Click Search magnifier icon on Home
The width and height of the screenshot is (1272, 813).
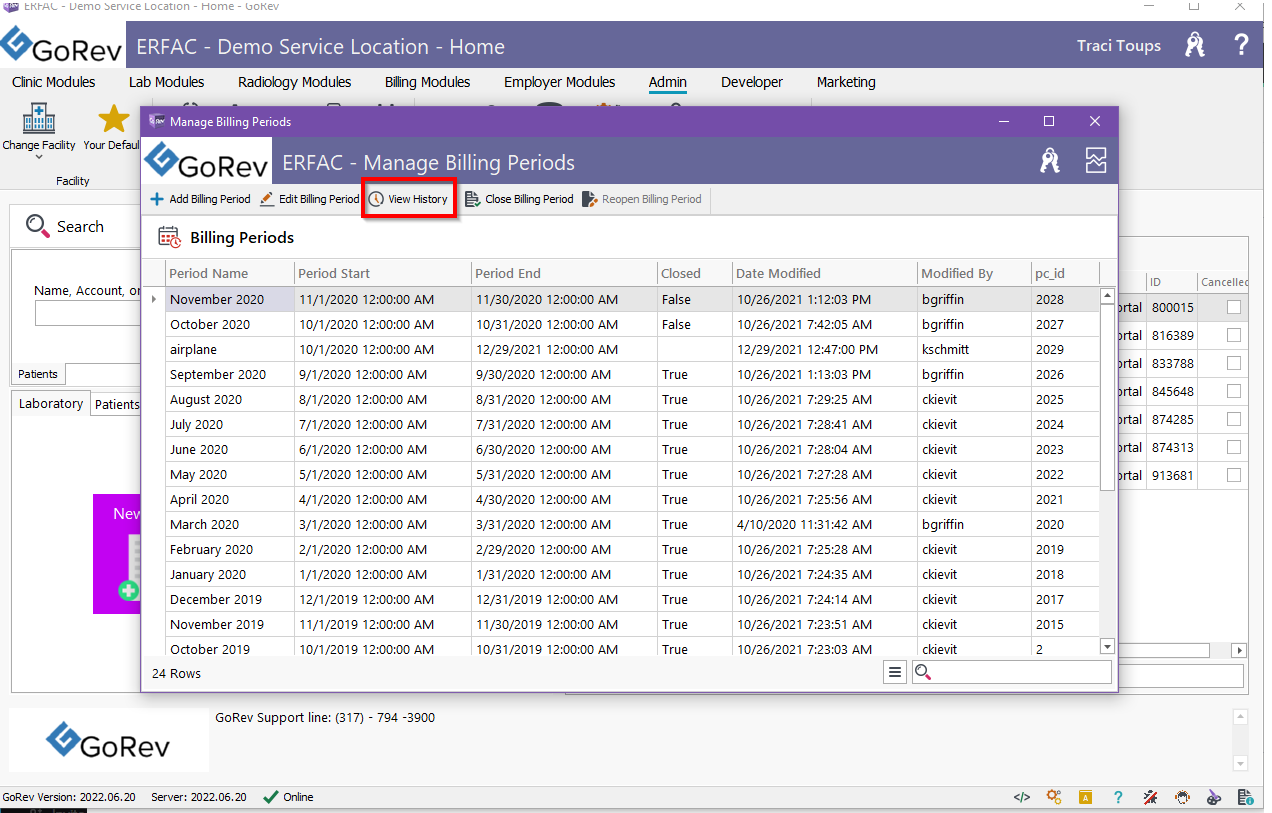38,226
